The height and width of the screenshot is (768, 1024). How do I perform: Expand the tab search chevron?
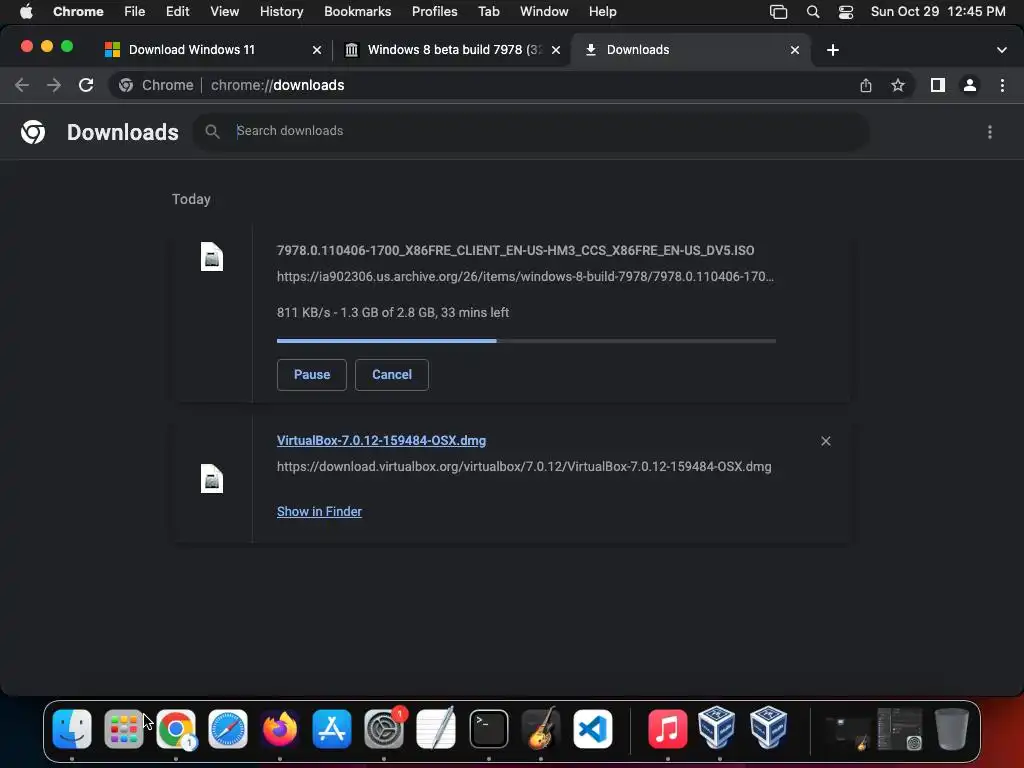1001,50
